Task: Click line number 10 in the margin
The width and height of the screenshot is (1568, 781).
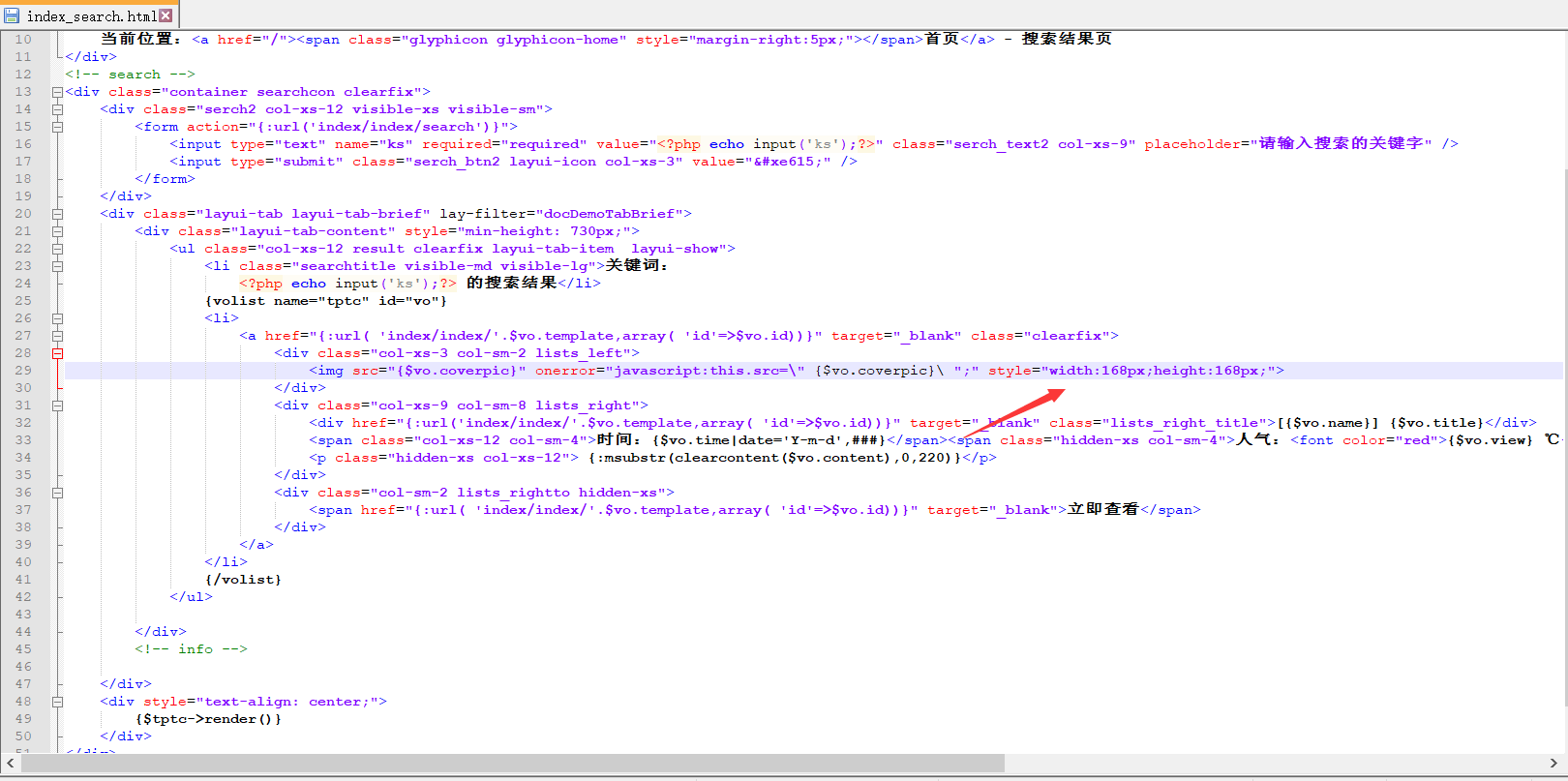Action: click(x=23, y=40)
